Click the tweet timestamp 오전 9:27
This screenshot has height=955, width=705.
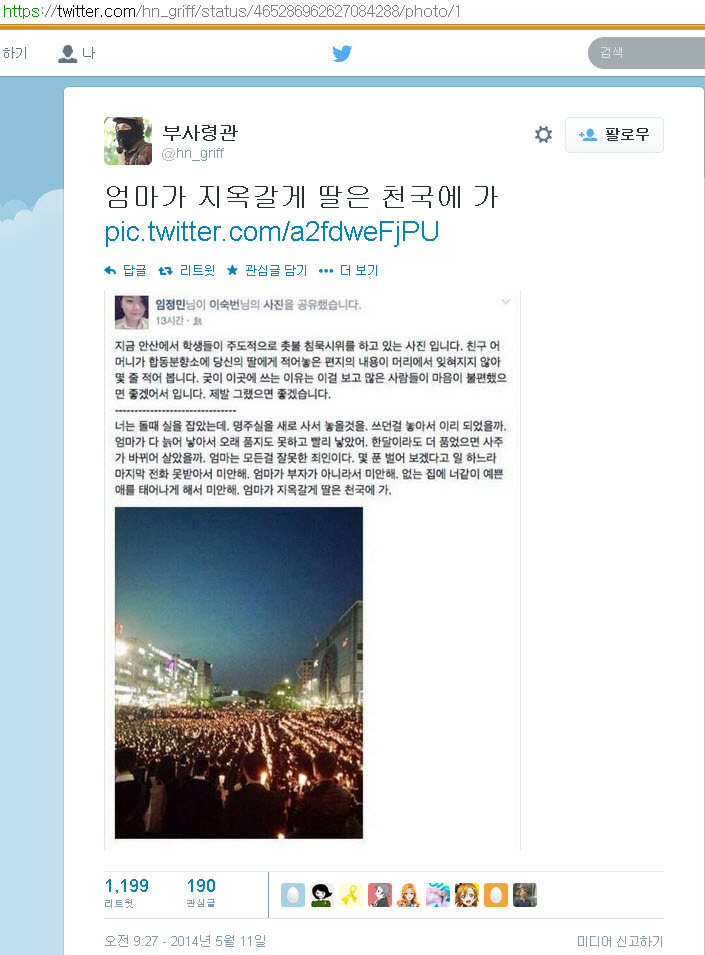(x=185, y=941)
